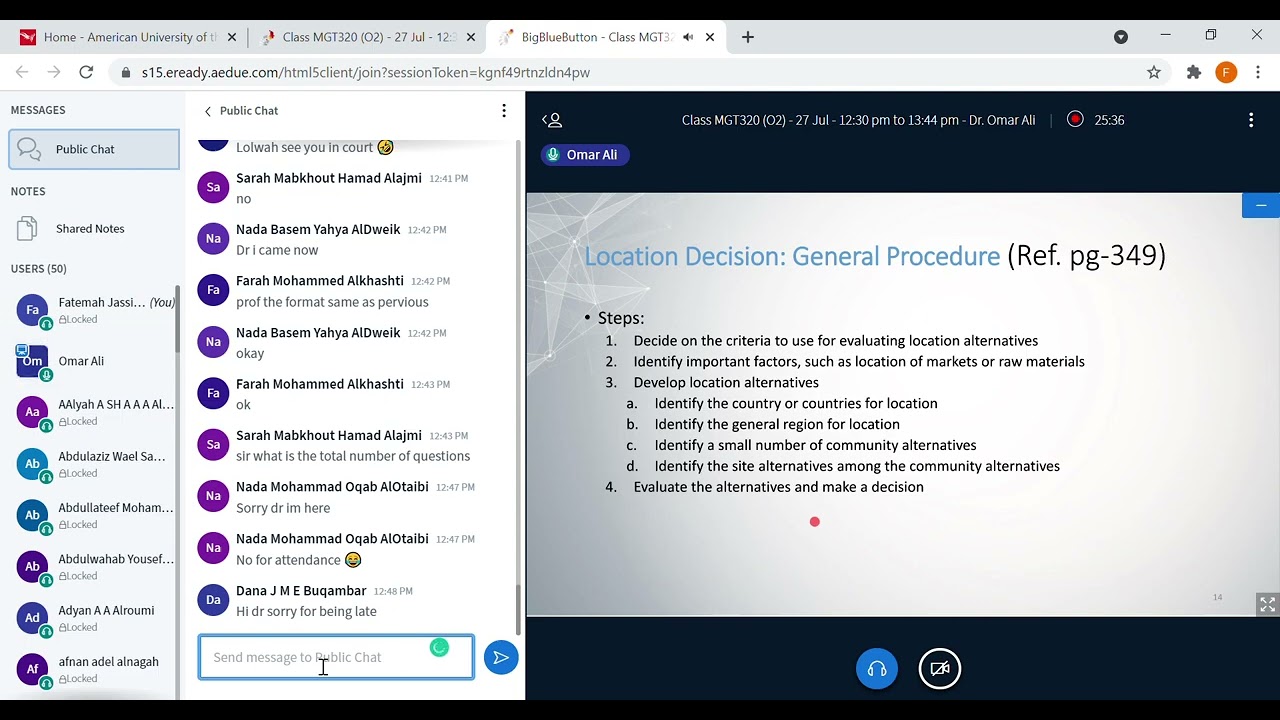Click Nada Basem avatar on 'okay' message
Image resolution: width=1280 pixels, height=720 pixels.
tap(213, 342)
